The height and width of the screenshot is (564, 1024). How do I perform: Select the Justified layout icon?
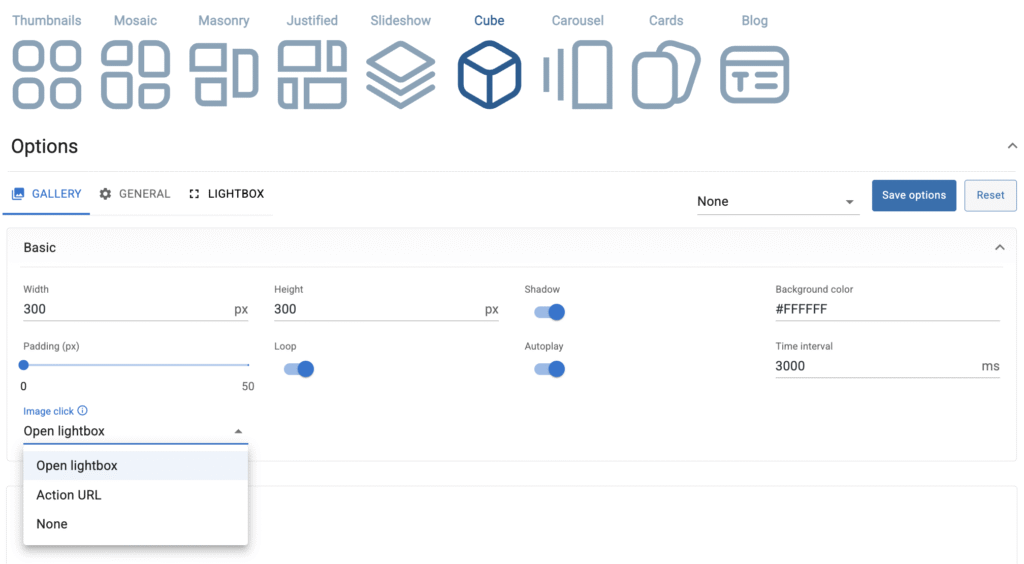point(312,74)
